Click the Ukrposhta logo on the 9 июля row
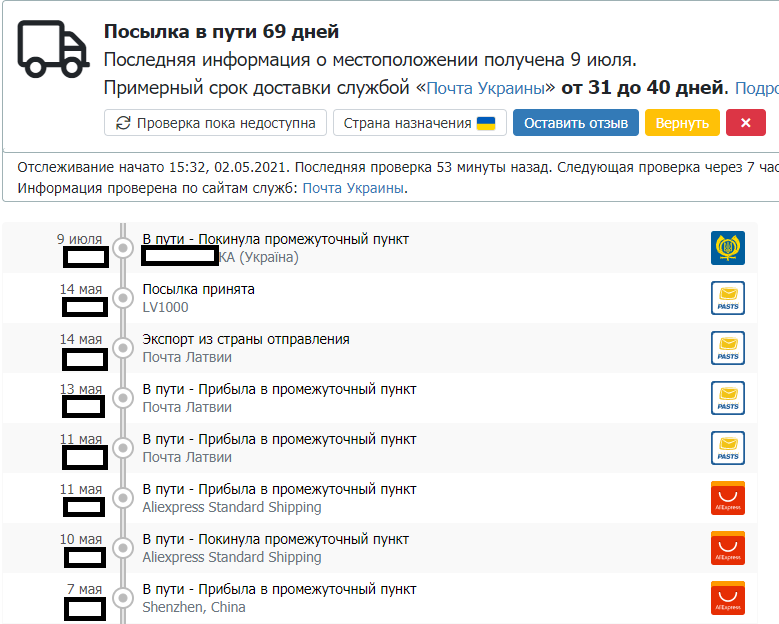 727,248
